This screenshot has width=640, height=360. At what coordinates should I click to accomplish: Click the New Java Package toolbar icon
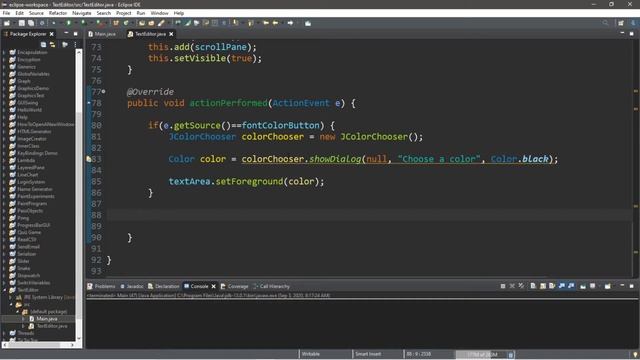(116, 23)
